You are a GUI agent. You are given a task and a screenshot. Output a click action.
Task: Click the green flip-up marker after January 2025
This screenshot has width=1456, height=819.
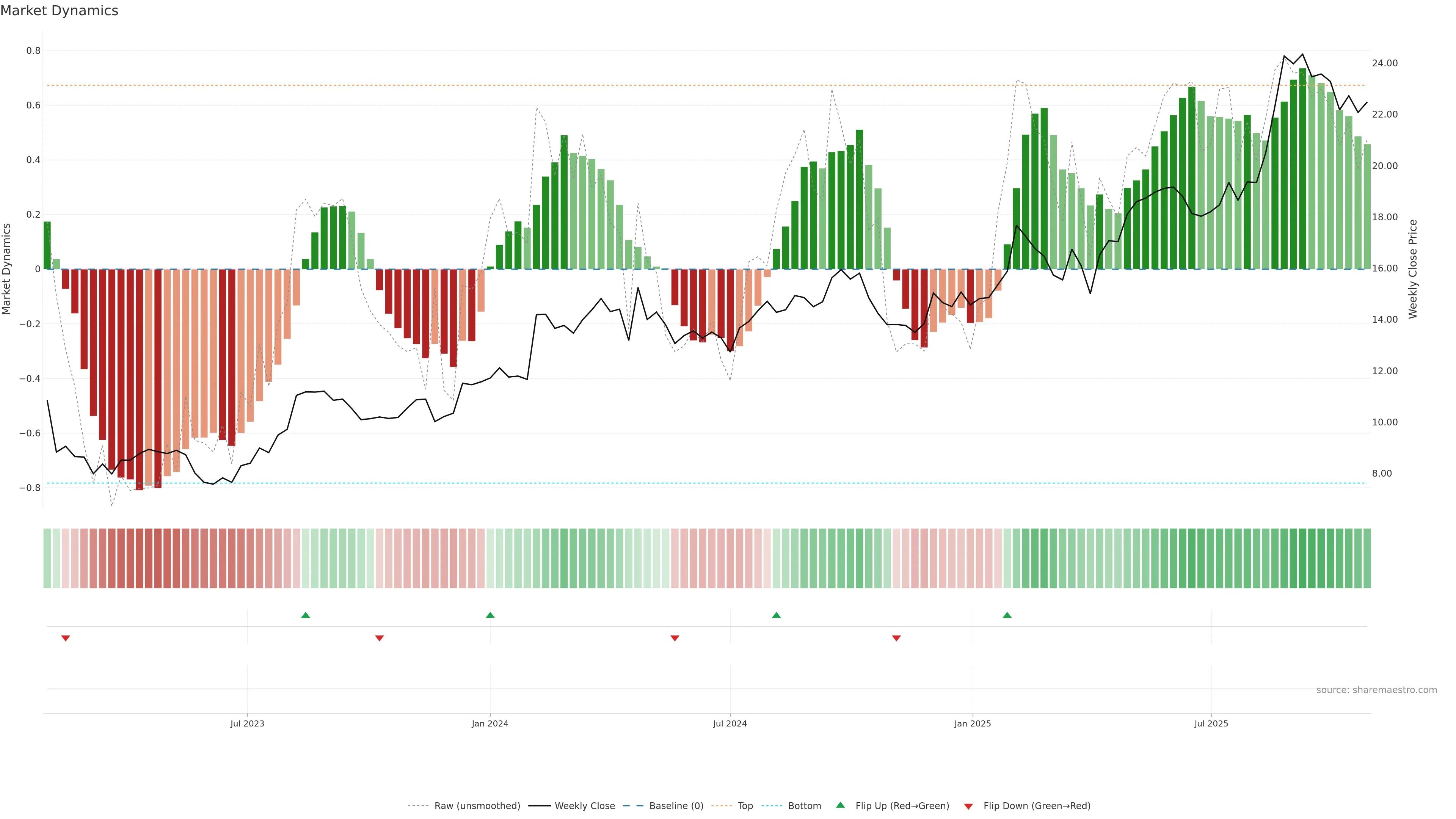click(x=1007, y=615)
